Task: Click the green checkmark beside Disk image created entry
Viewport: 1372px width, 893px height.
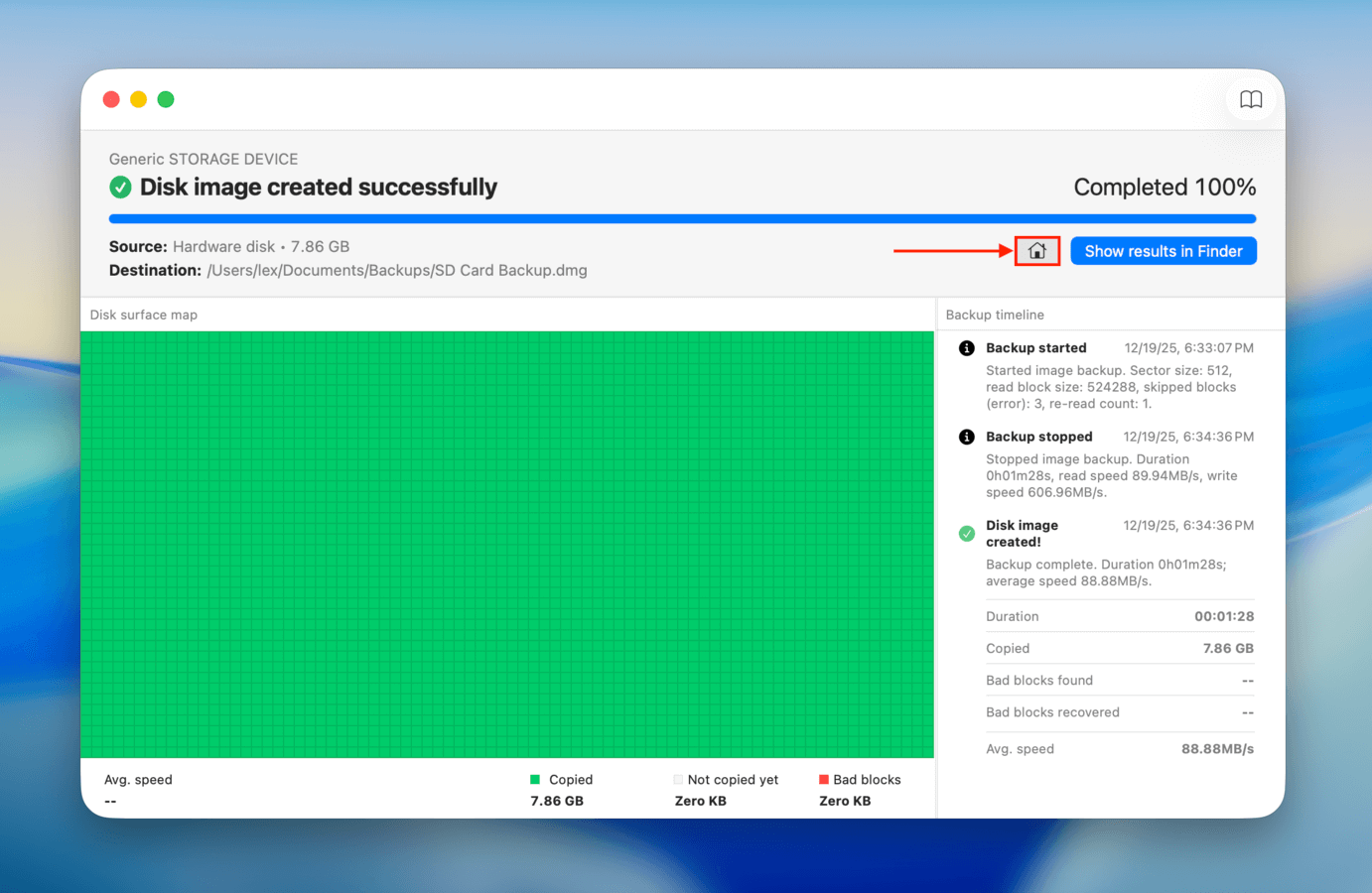Action: [966, 533]
